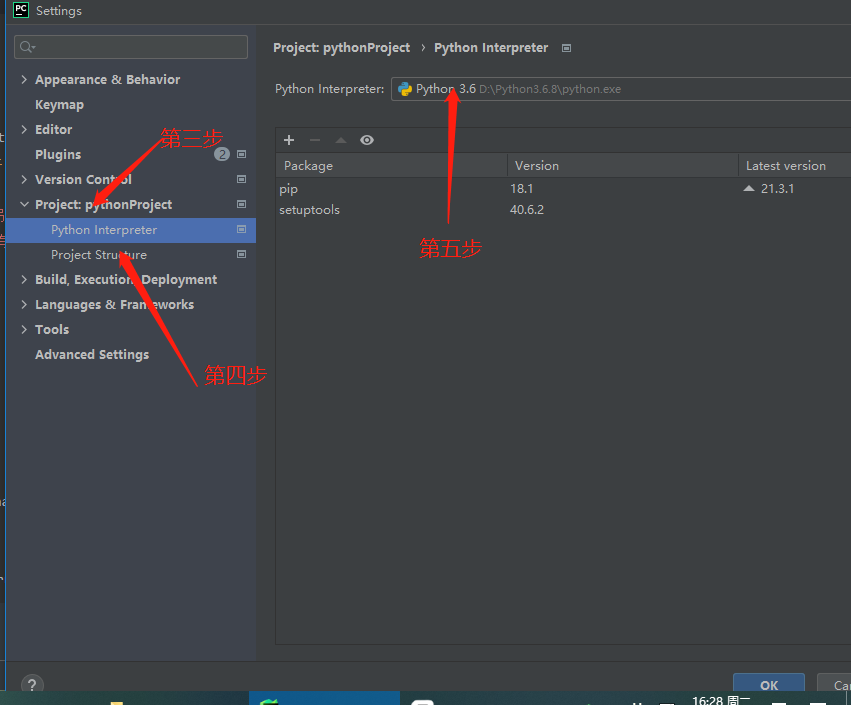
Task: Click the icon next to breadcrumb Python Interpreter
Action: click(566, 48)
